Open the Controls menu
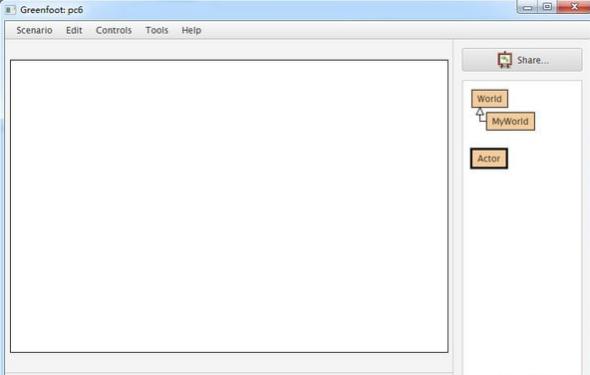 coord(114,30)
